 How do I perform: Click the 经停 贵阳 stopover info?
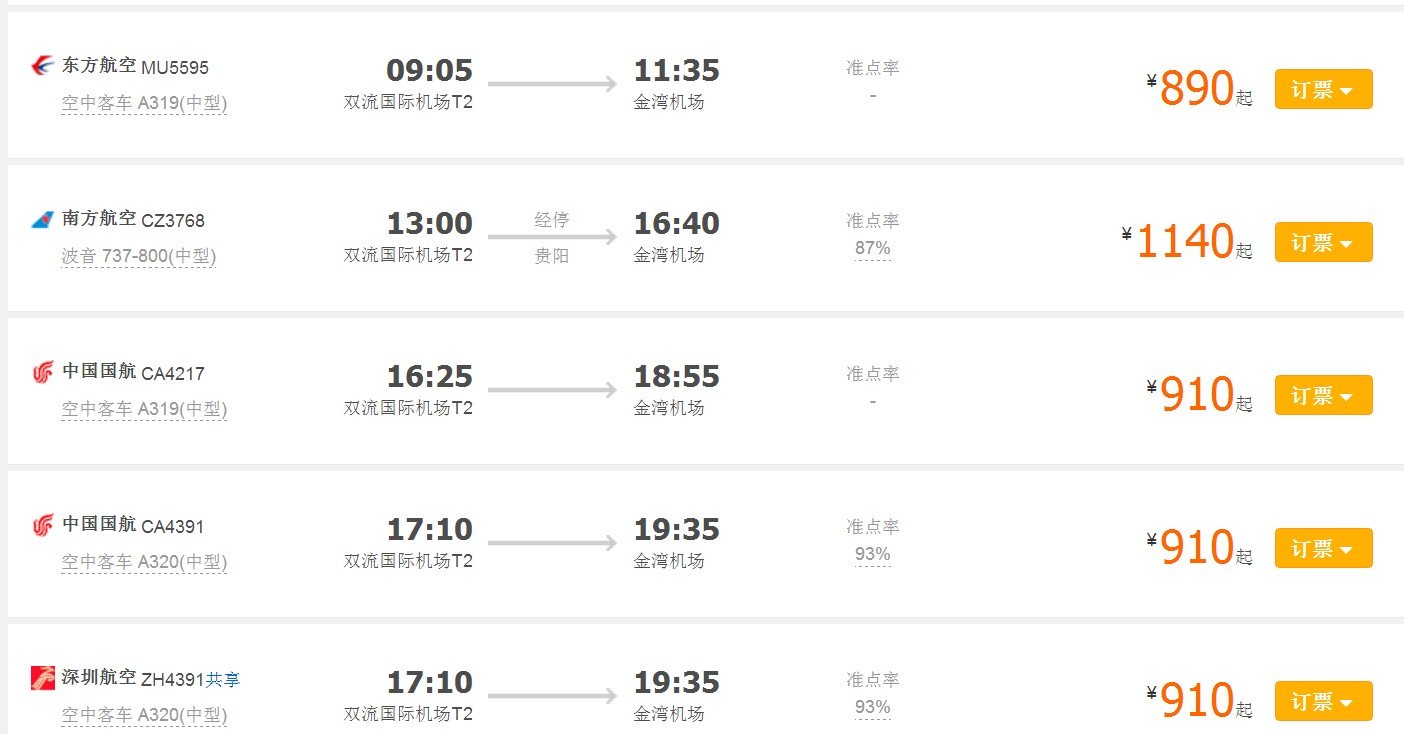point(552,238)
